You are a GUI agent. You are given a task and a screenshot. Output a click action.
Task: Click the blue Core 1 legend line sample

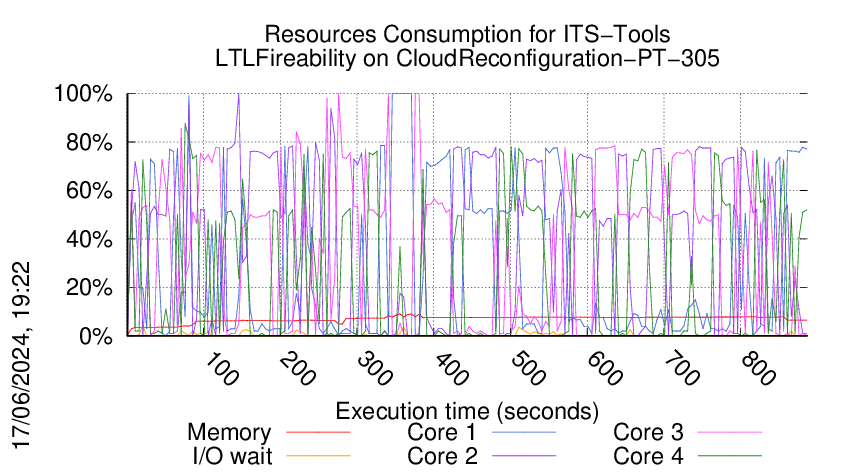[524, 433]
